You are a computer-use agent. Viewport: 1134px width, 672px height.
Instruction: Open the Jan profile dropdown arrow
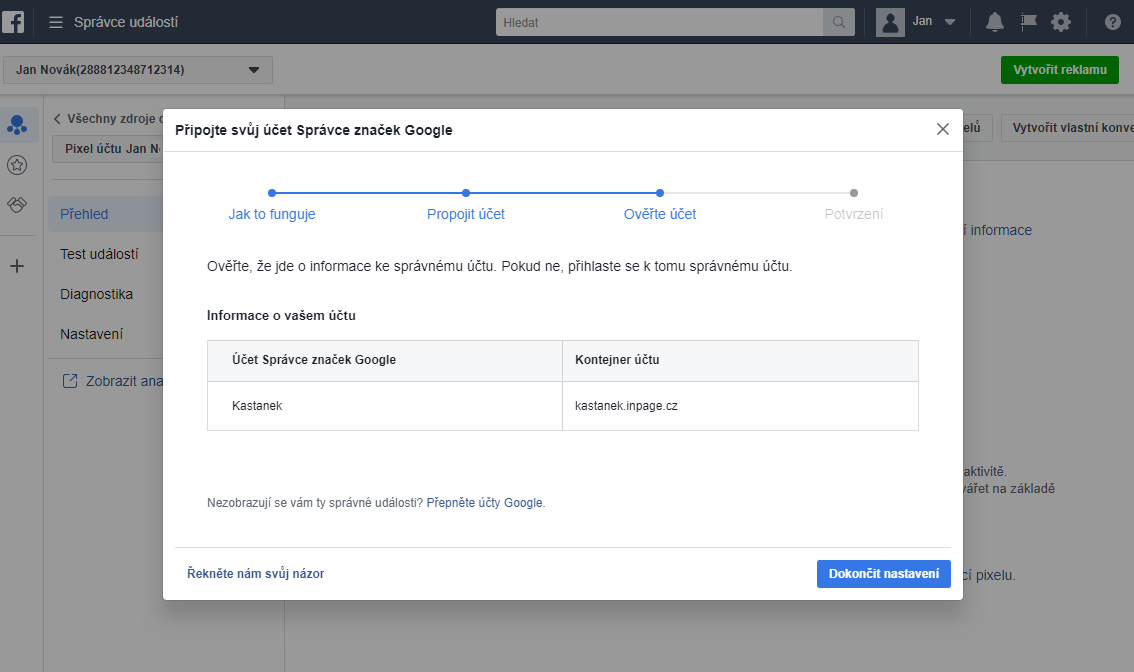(950, 22)
